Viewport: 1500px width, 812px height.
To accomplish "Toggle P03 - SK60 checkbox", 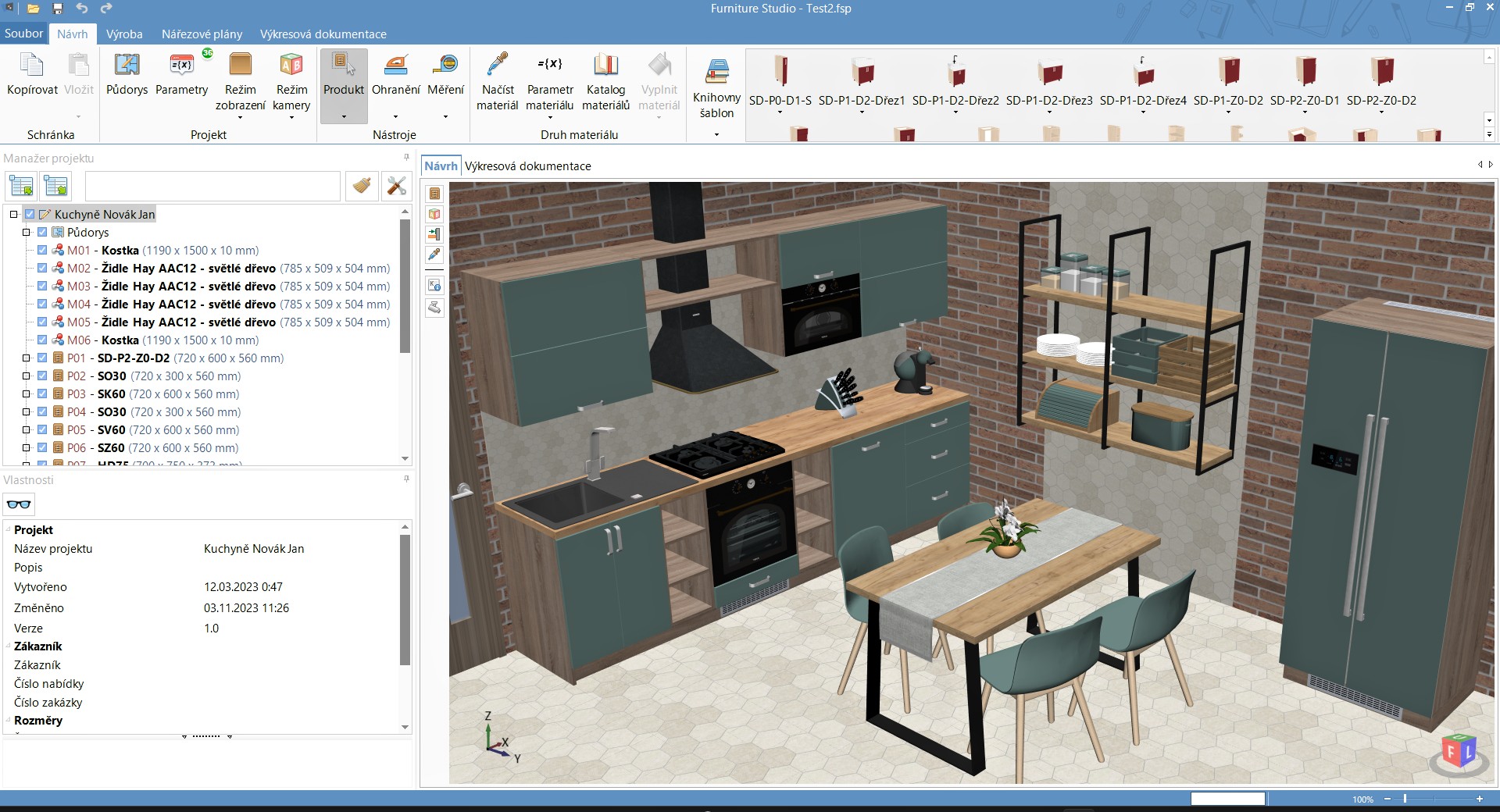I will (42, 394).
